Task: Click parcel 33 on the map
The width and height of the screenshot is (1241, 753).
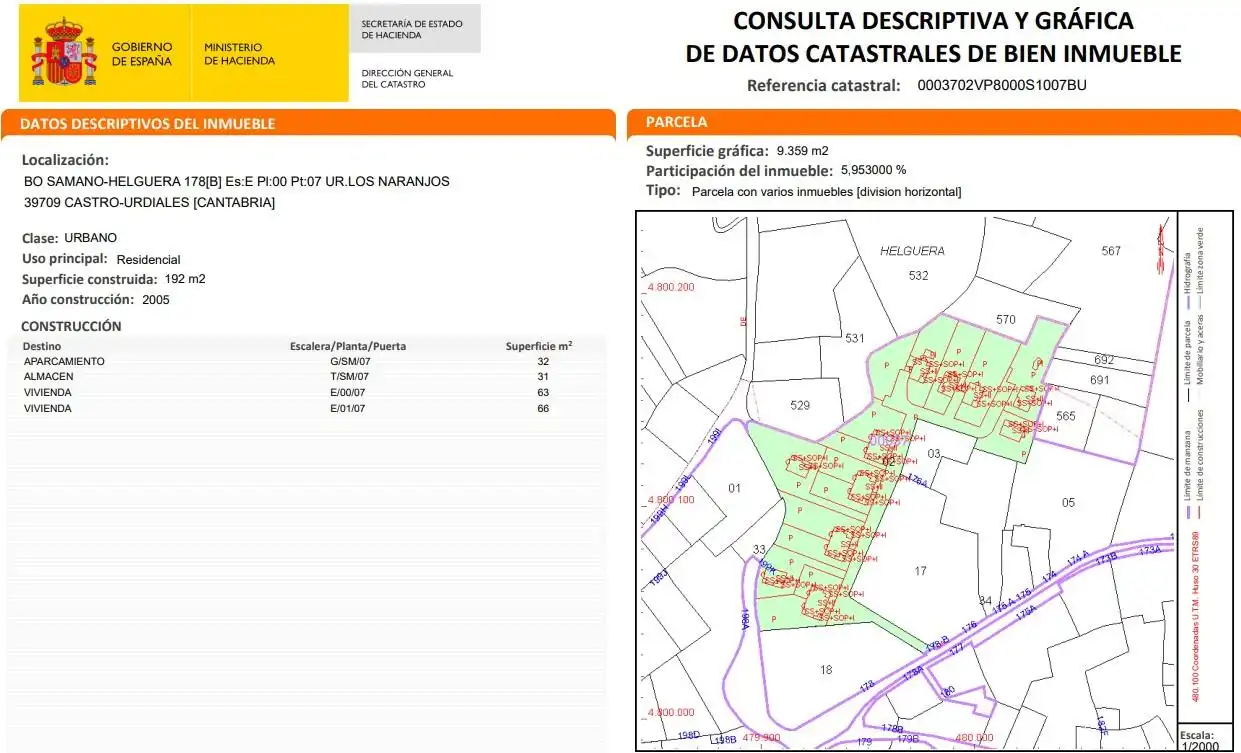Action: 759,548
